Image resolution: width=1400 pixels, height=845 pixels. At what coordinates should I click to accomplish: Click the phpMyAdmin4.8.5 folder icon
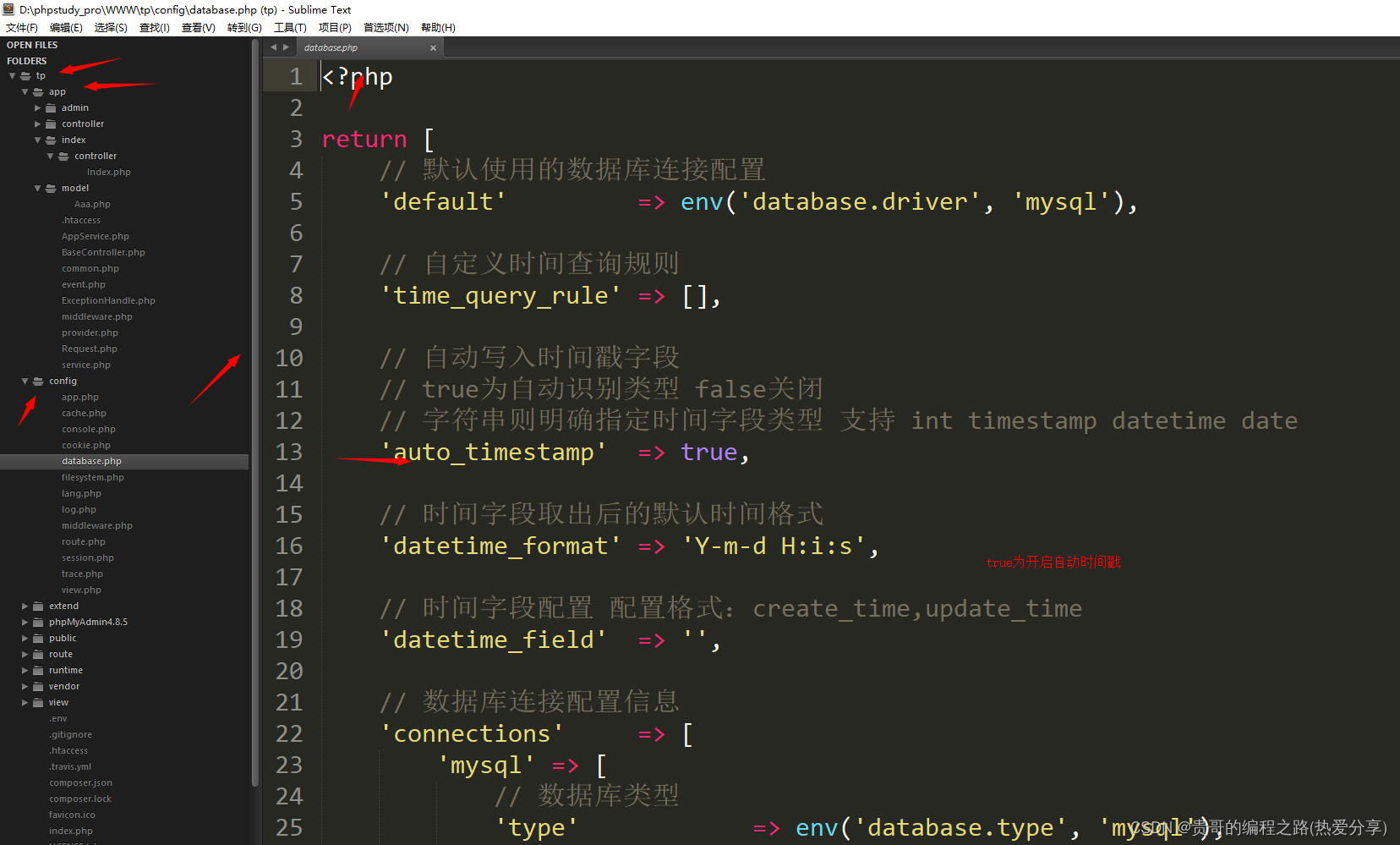click(38, 623)
